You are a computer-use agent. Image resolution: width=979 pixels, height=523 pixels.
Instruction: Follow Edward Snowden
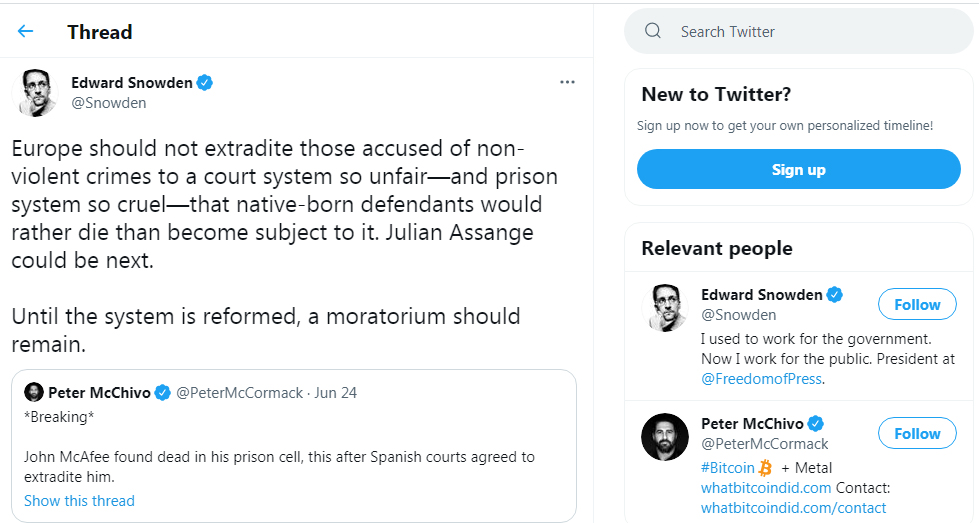point(917,304)
